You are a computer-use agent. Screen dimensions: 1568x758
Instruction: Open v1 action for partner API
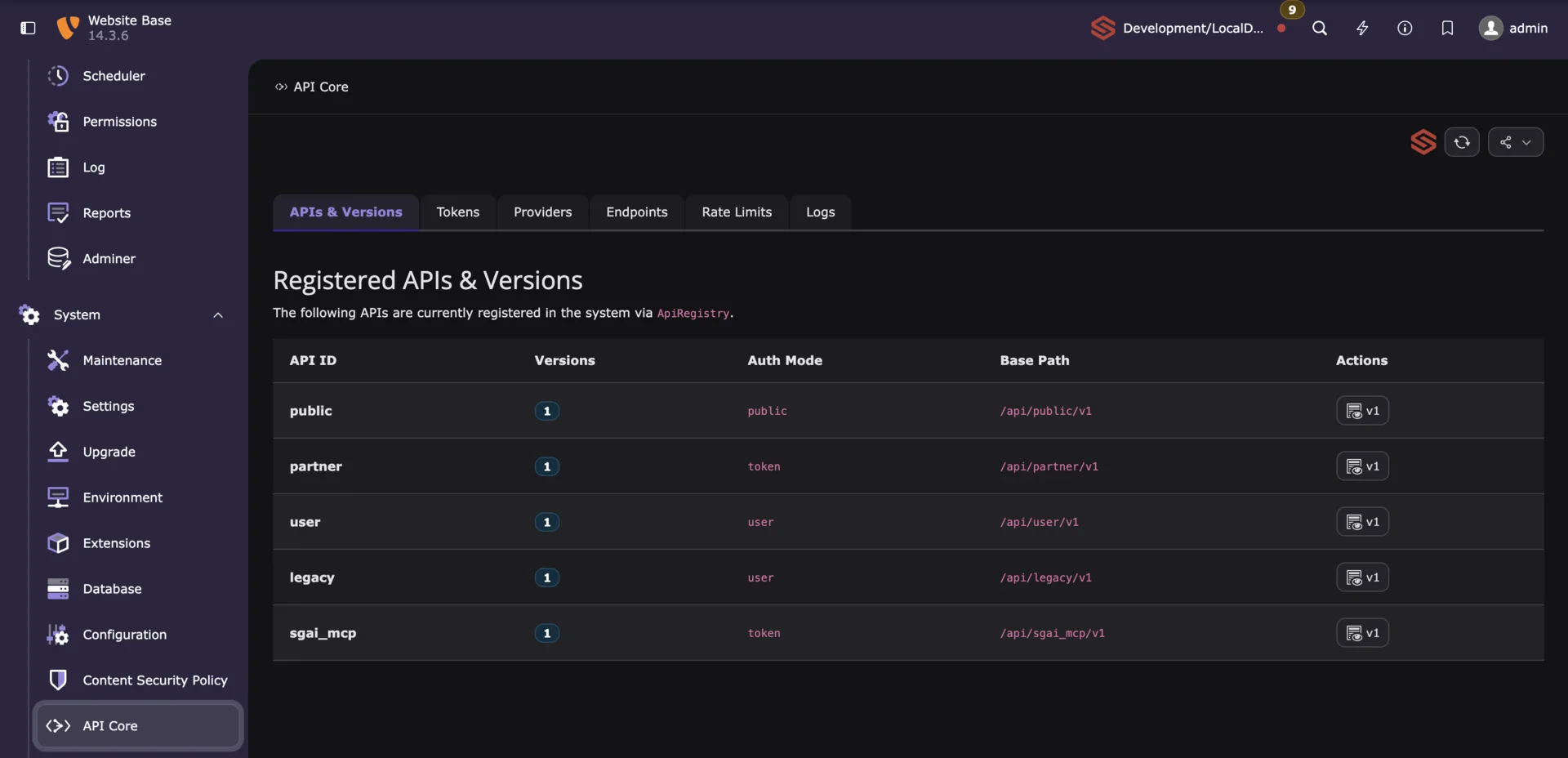1362,466
